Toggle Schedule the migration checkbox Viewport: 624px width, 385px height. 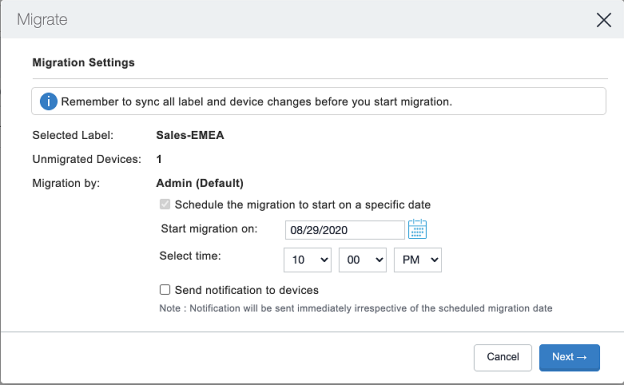click(165, 204)
